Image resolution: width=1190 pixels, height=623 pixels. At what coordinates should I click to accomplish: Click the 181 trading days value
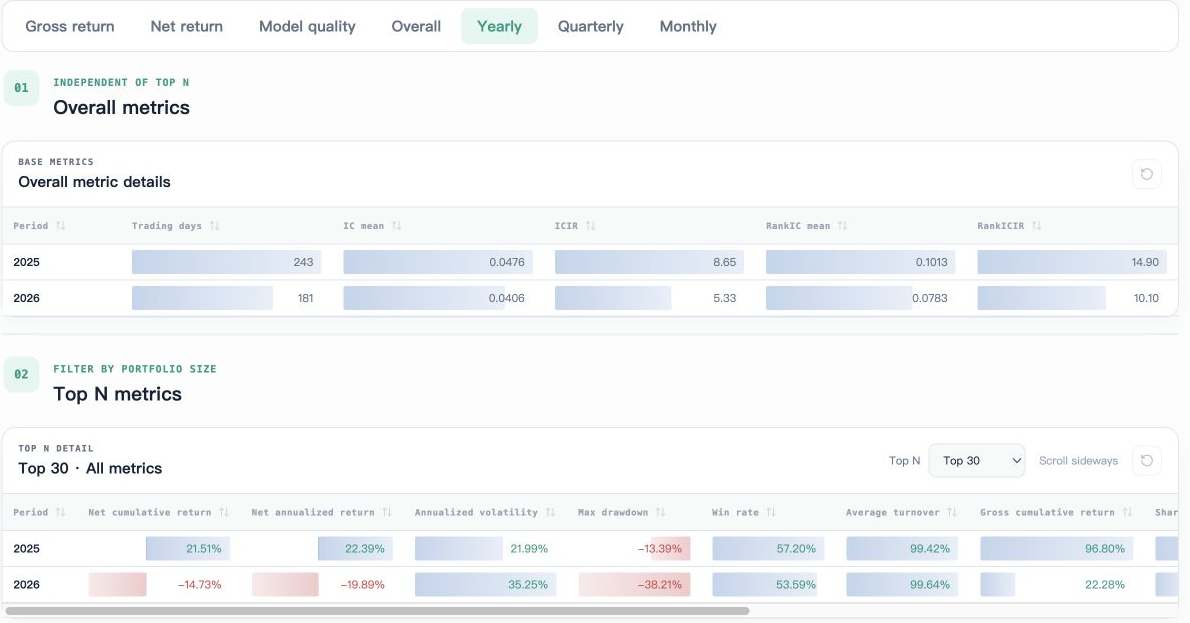[x=305, y=298]
